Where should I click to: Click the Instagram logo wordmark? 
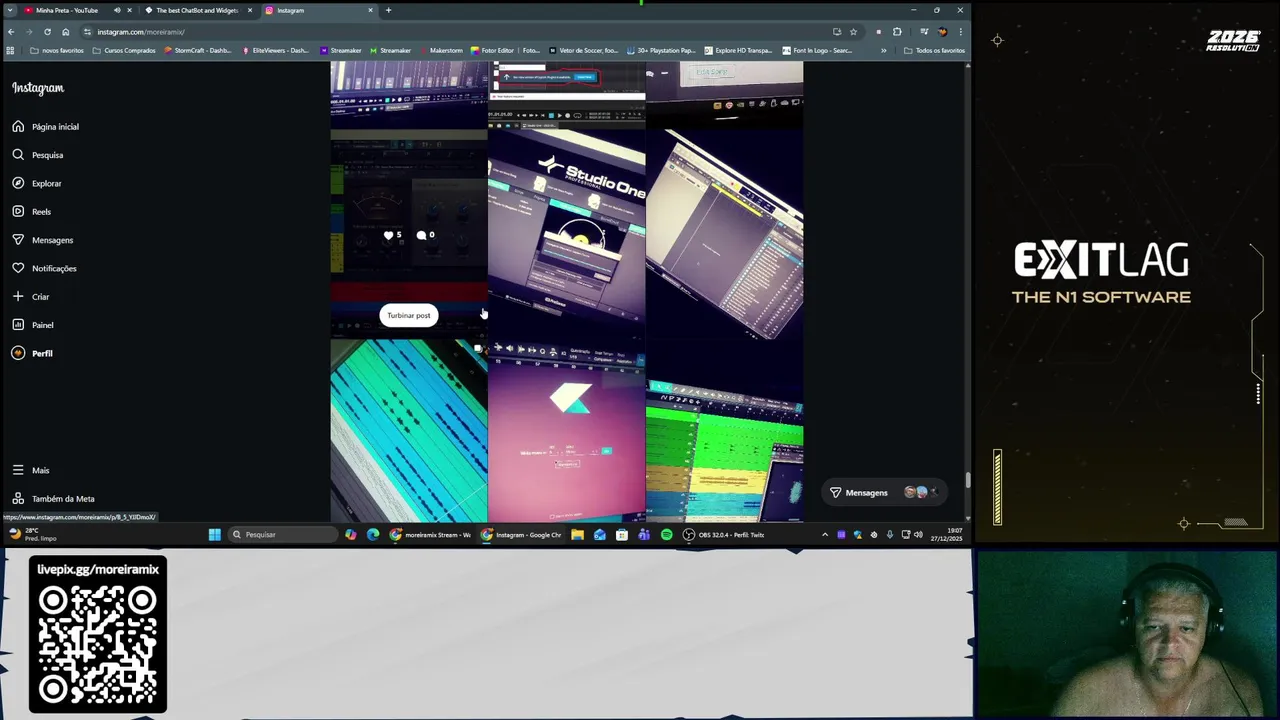(x=38, y=88)
